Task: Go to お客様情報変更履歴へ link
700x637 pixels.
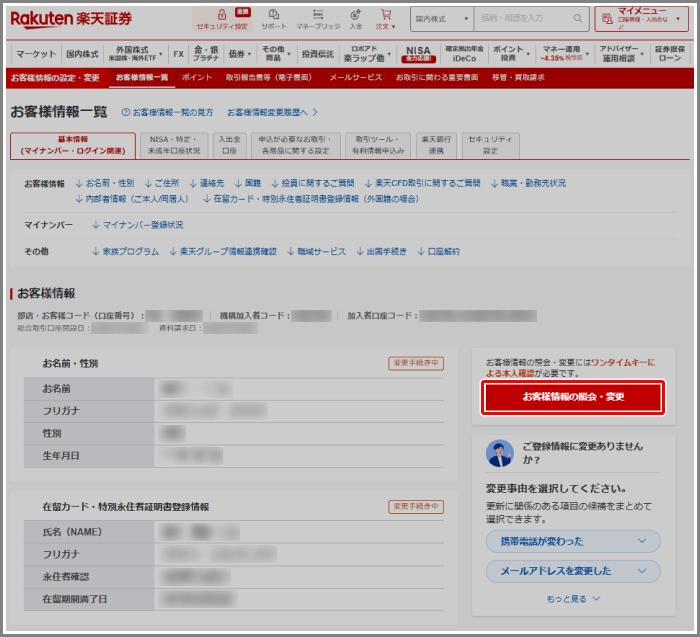Action: (x=272, y=112)
